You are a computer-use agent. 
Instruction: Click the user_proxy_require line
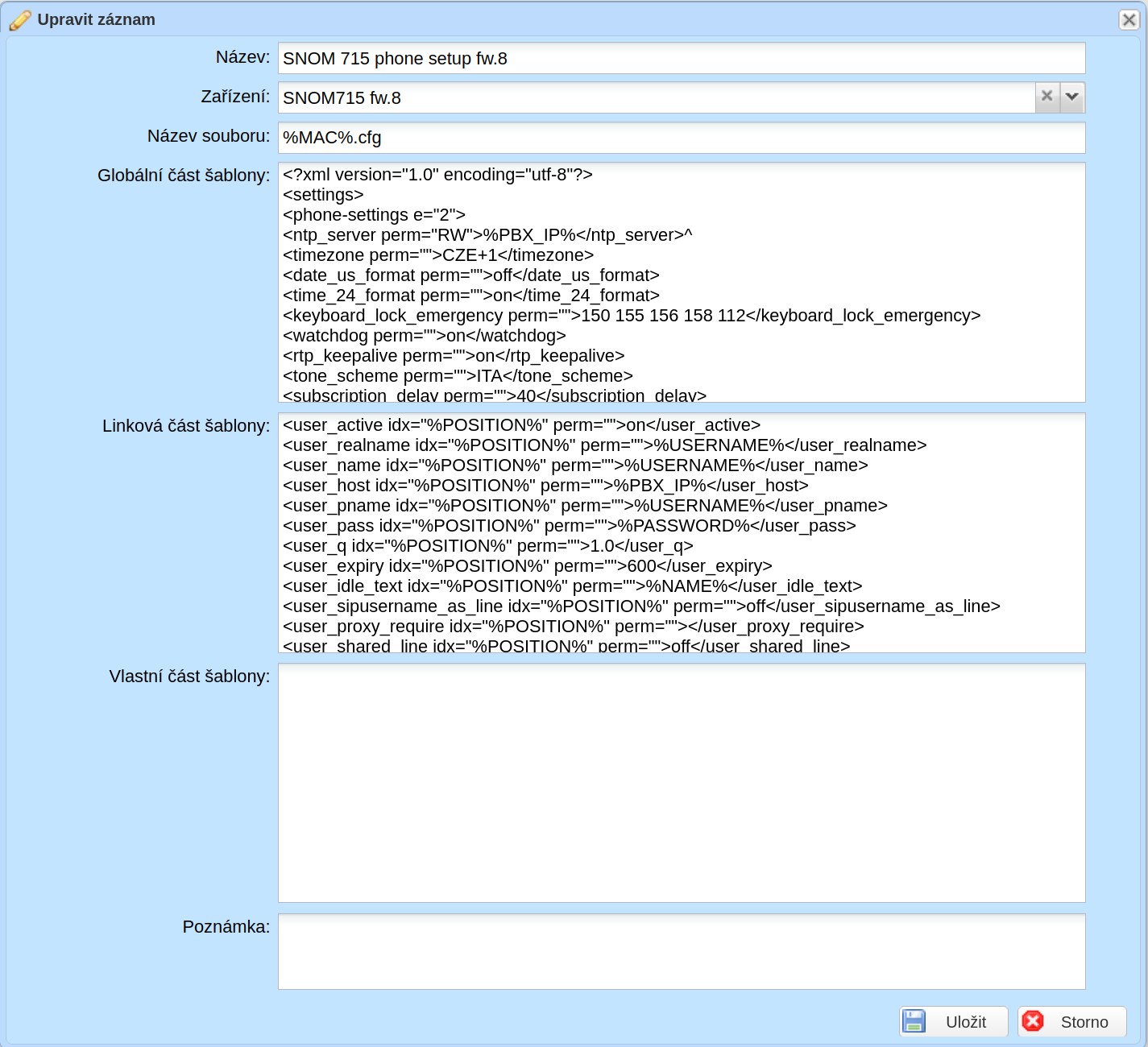[574, 627]
